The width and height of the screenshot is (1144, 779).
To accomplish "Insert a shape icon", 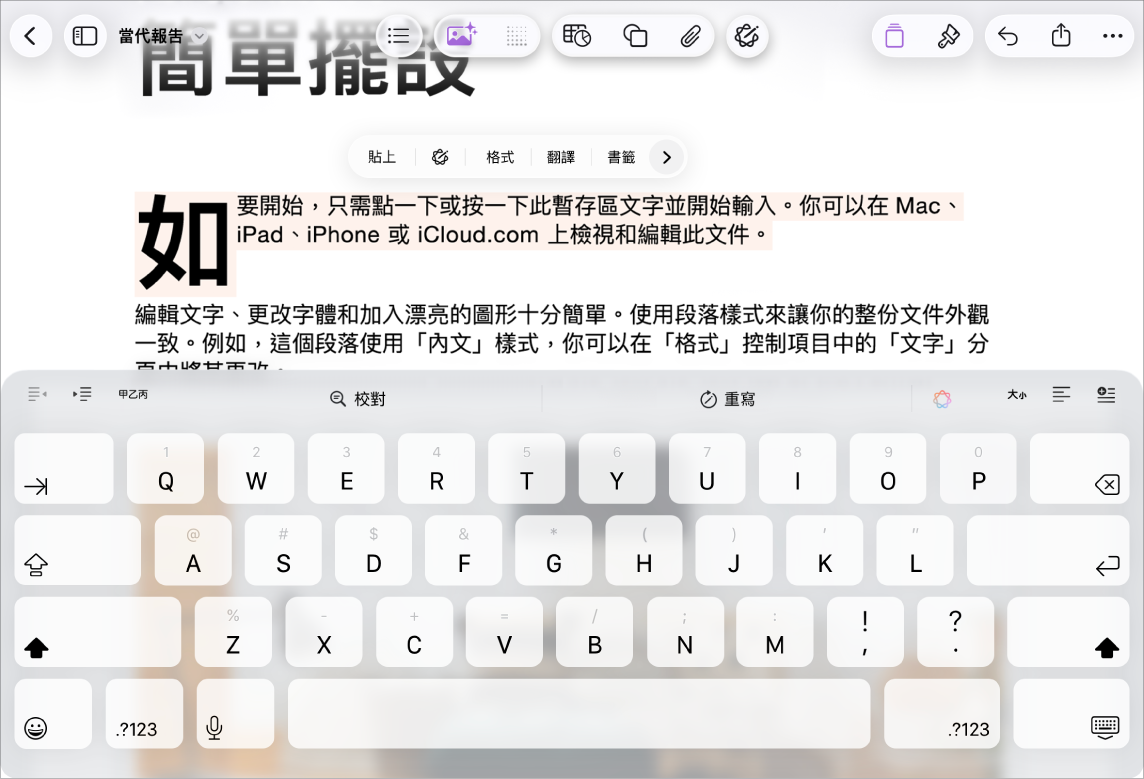I will (635, 36).
